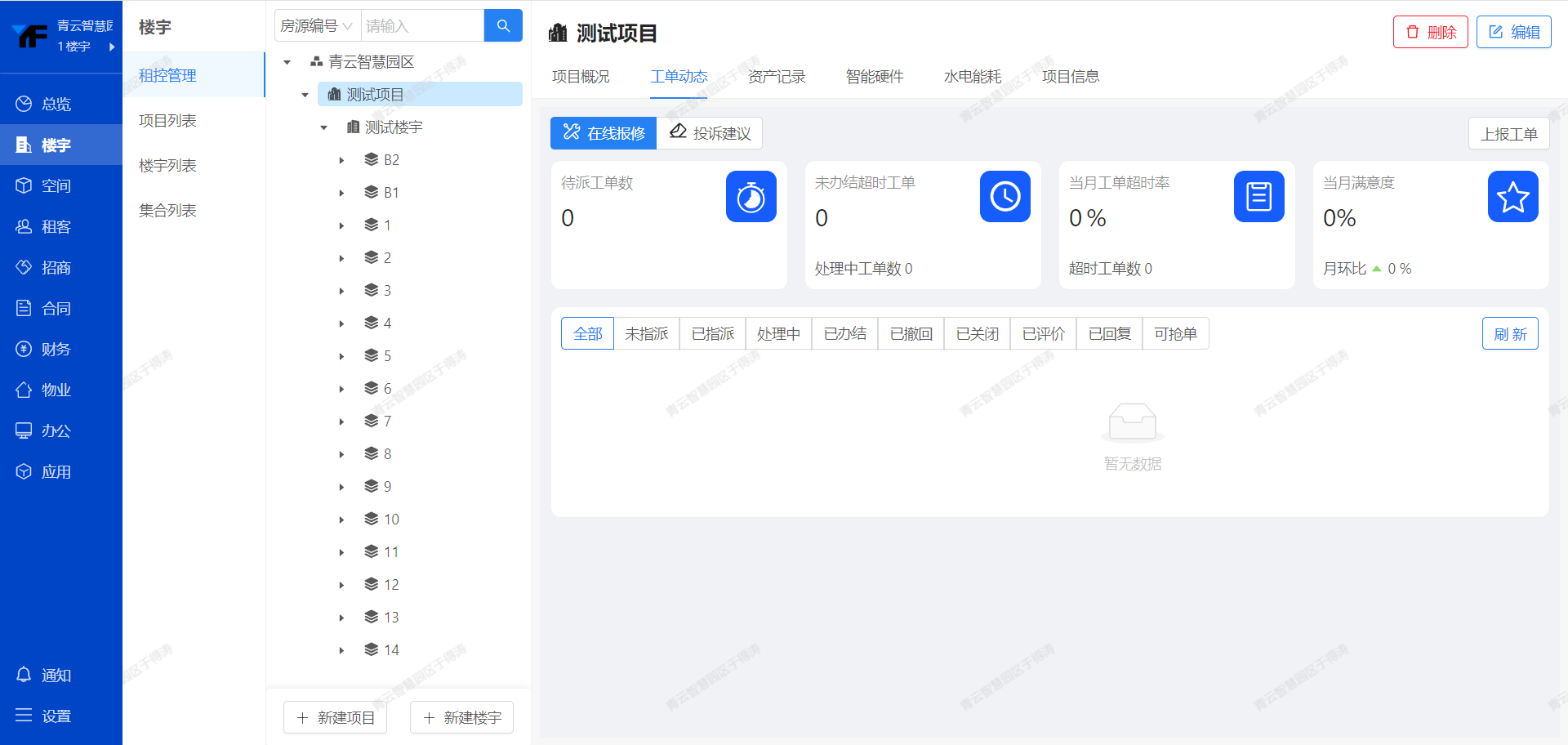
Task: Select the 在线报修 toggle option
Action: click(x=604, y=133)
